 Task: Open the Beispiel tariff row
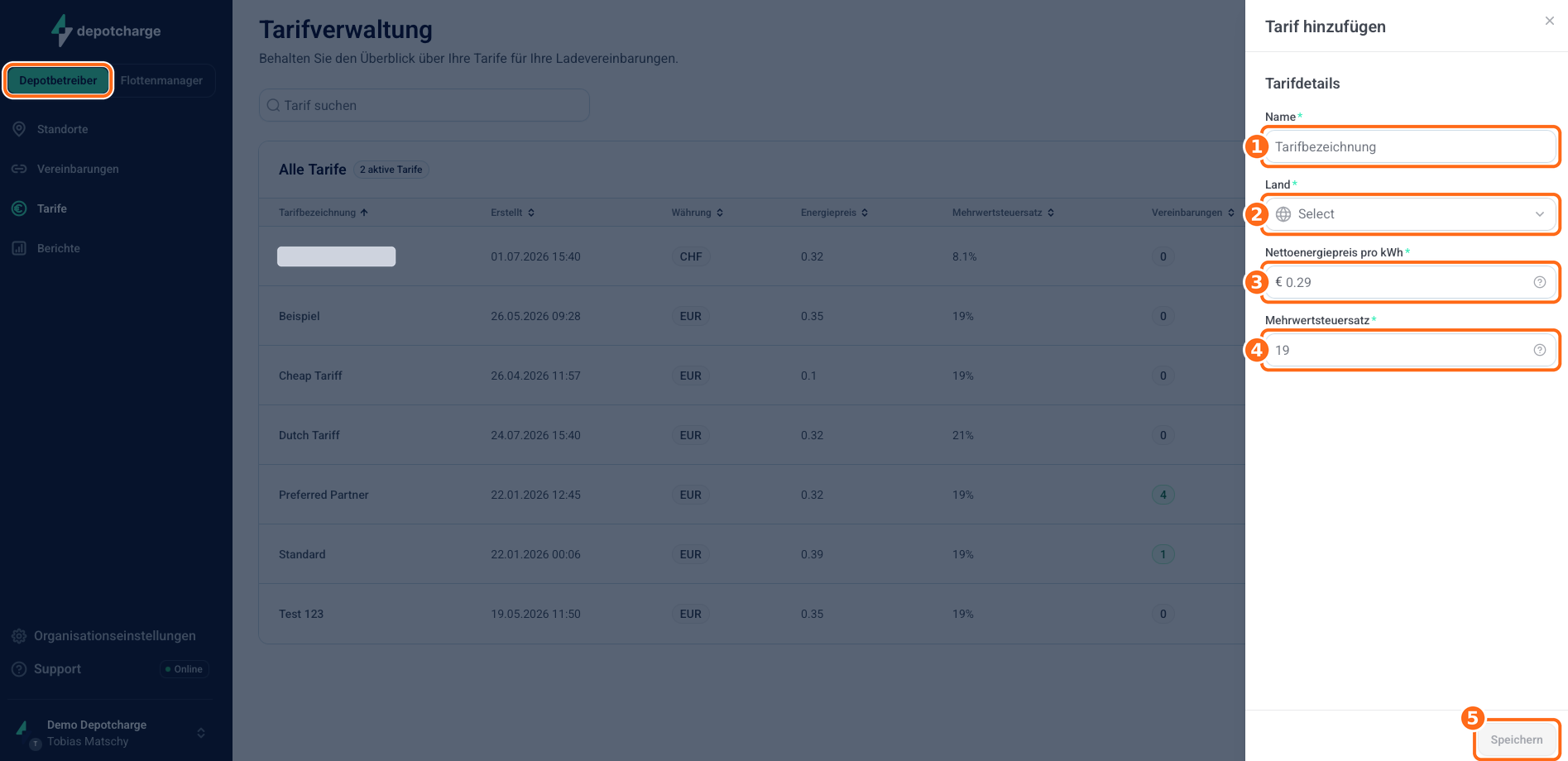point(751,316)
